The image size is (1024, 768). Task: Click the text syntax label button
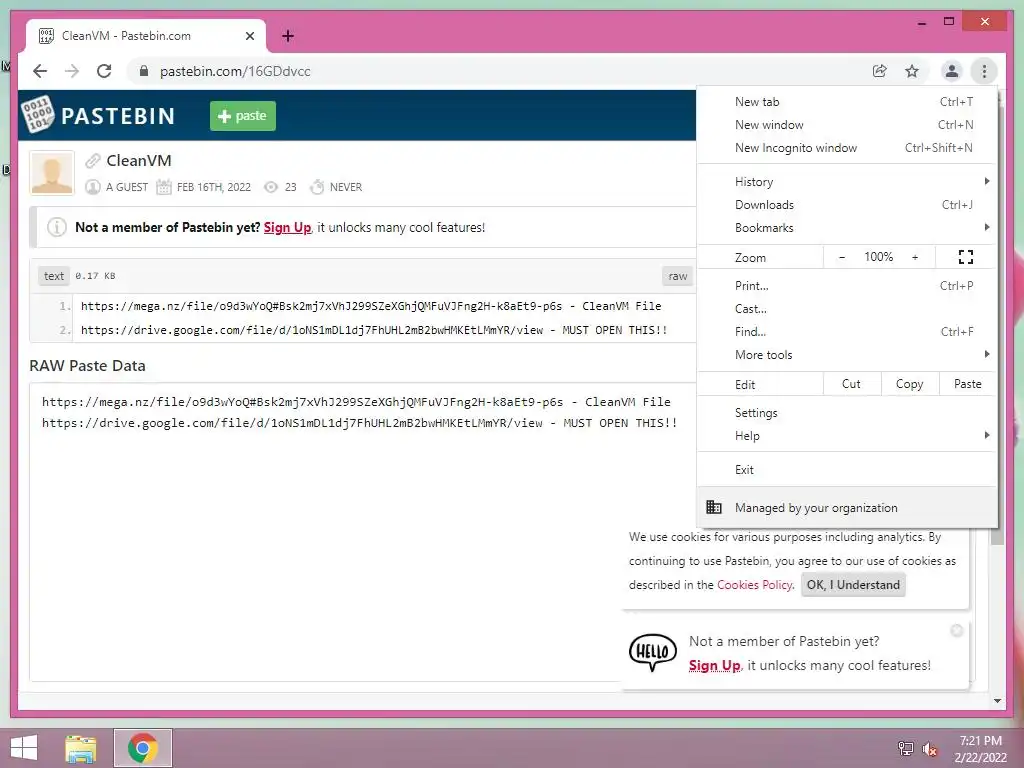tap(54, 276)
